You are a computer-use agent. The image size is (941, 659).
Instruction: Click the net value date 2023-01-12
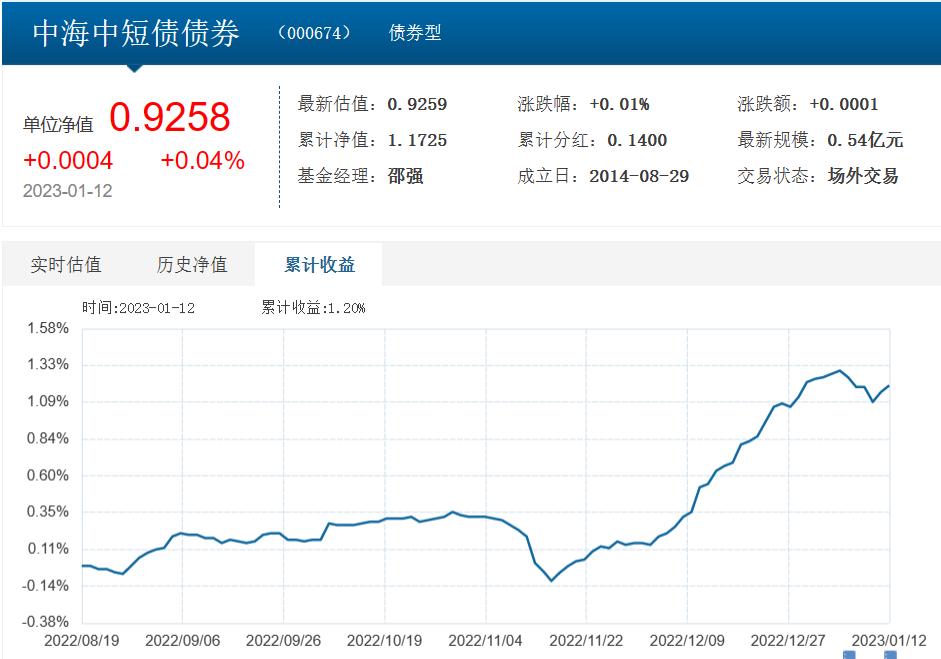[x=68, y=191]
